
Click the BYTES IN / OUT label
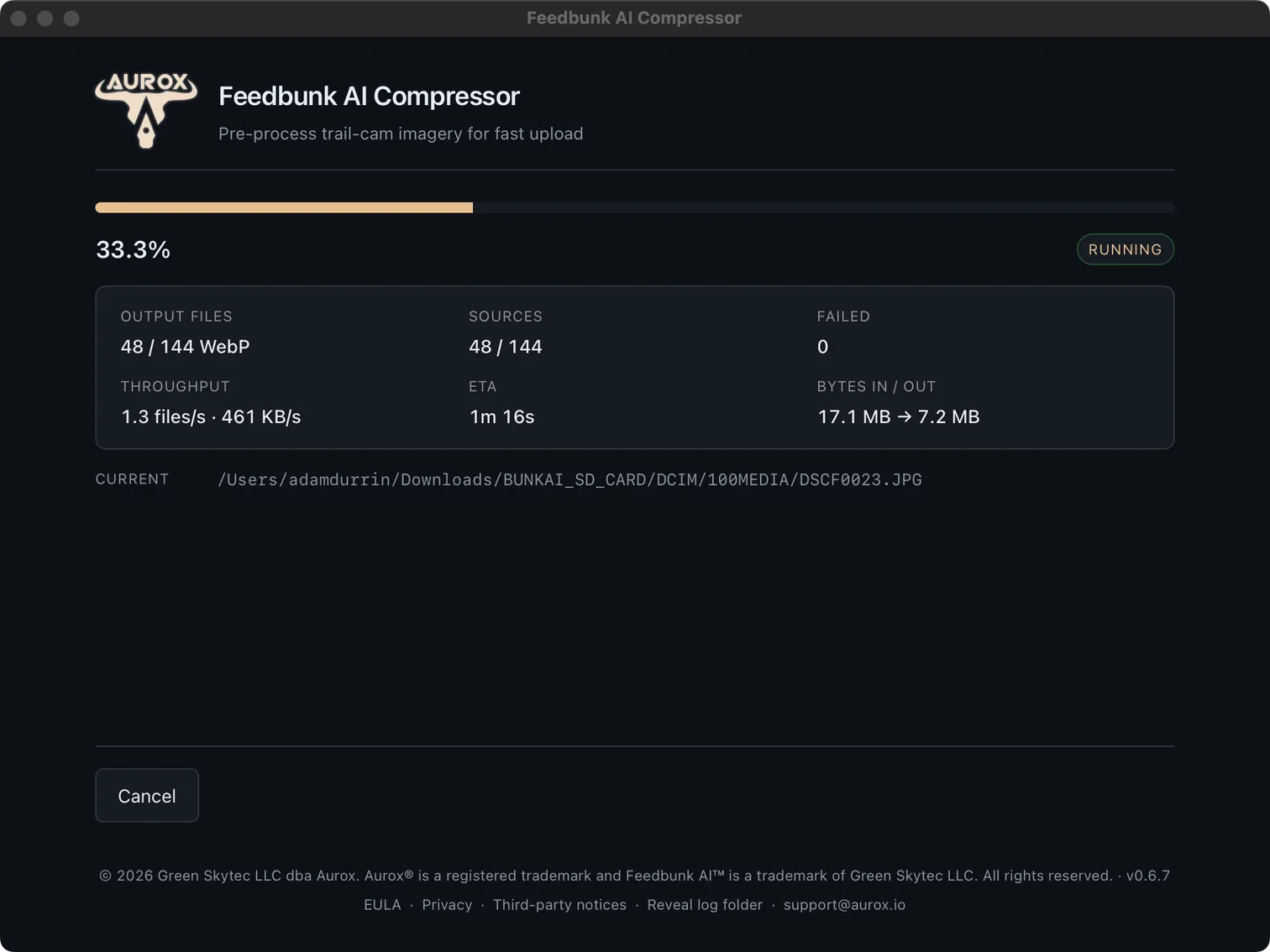click(876, 386)
